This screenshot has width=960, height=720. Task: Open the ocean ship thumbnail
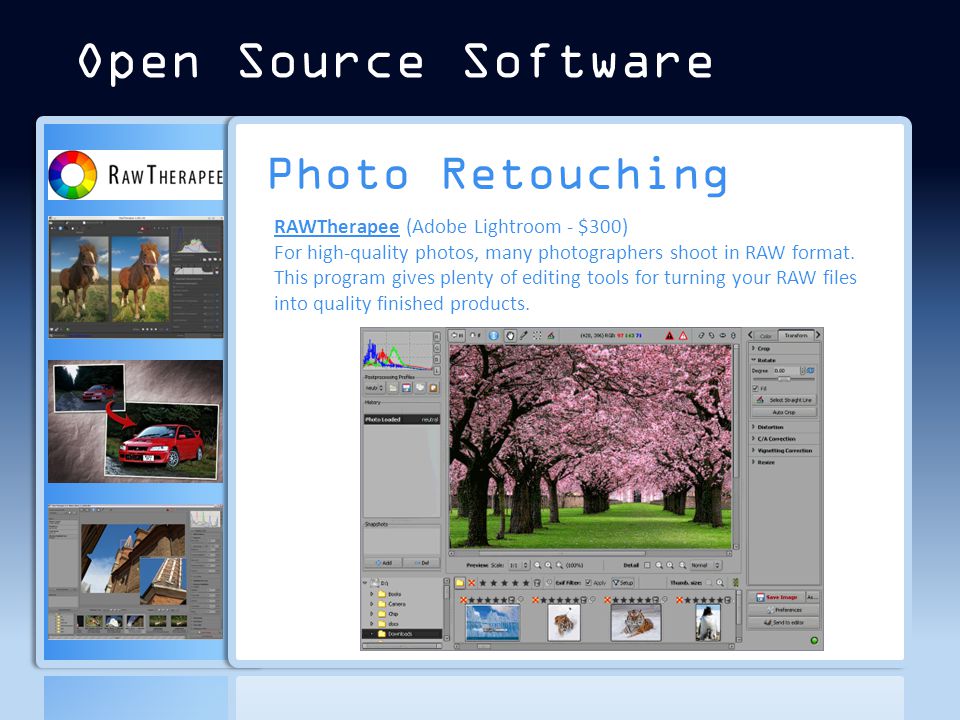tap(493, 622)
